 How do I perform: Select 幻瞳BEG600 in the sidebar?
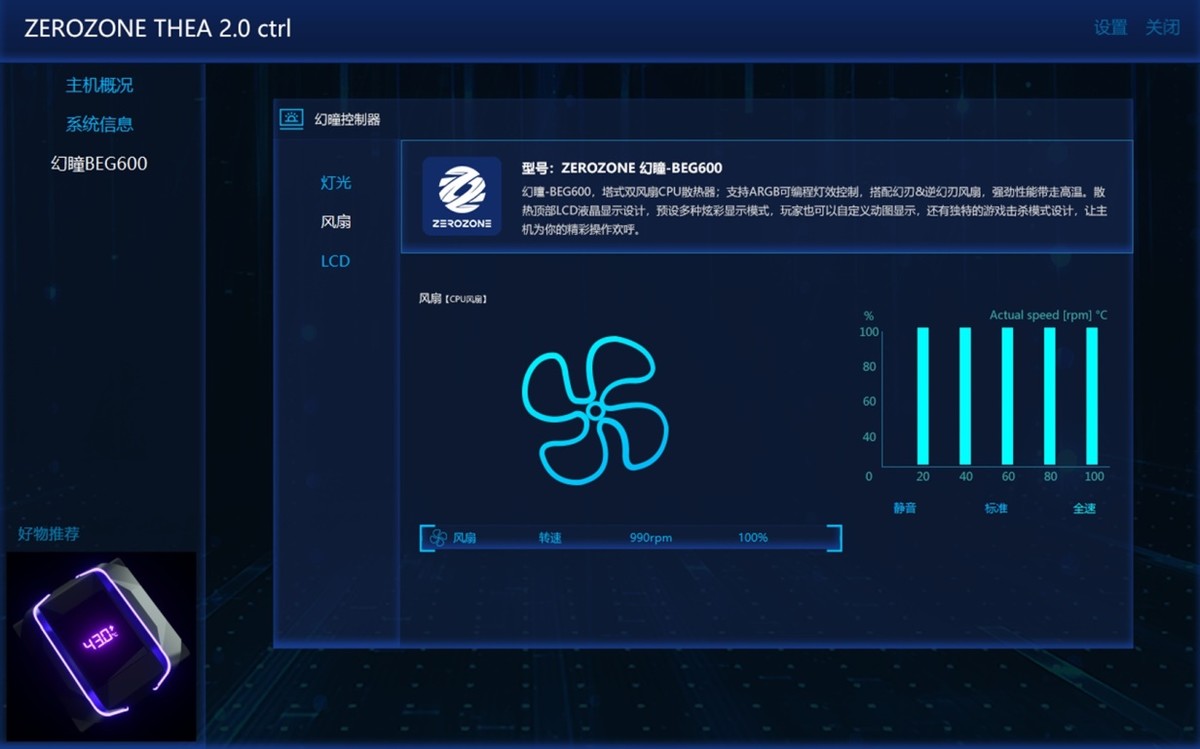coord(99,163)
